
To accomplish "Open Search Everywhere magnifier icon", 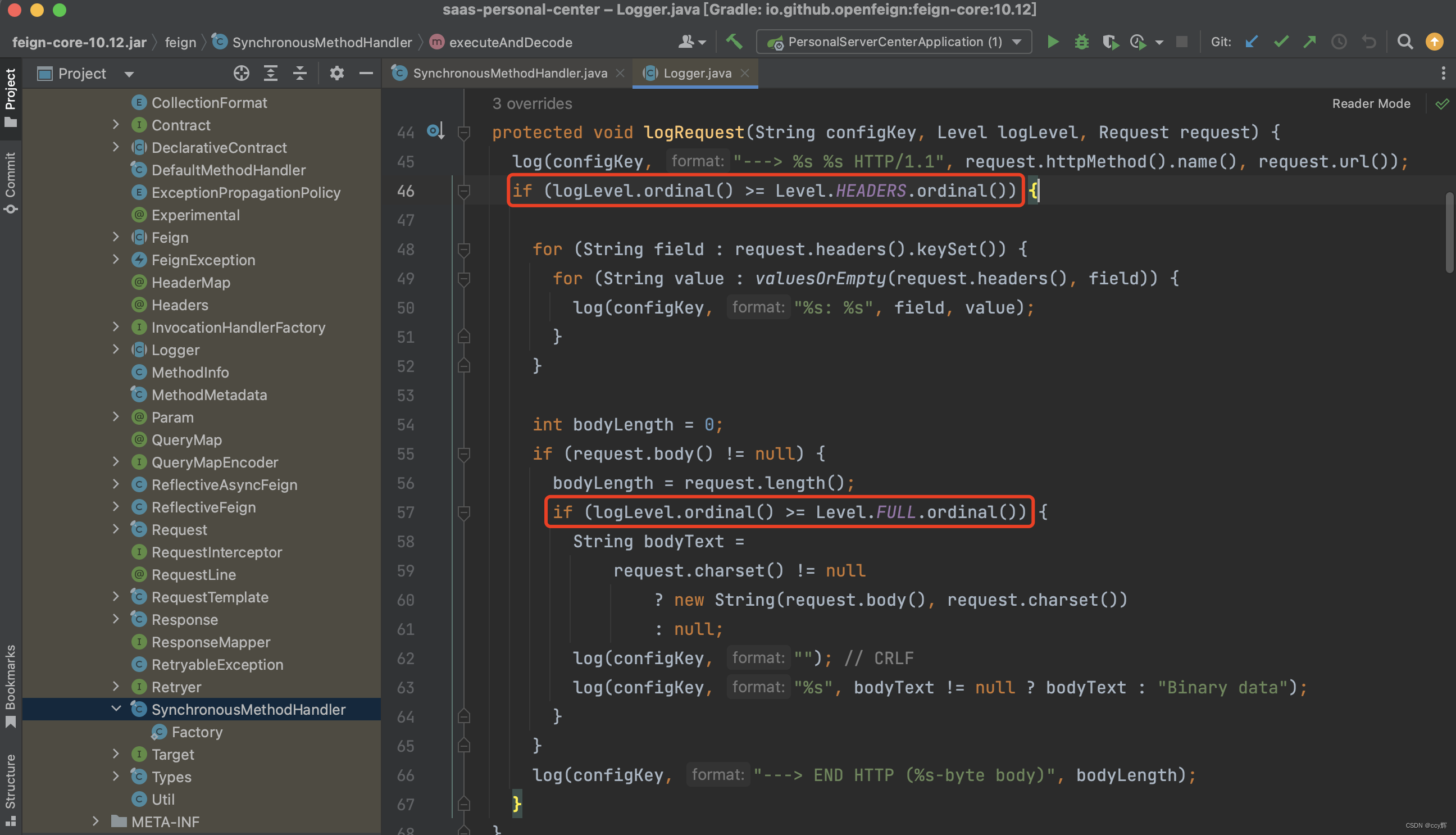I will [x=1404, y=42].
